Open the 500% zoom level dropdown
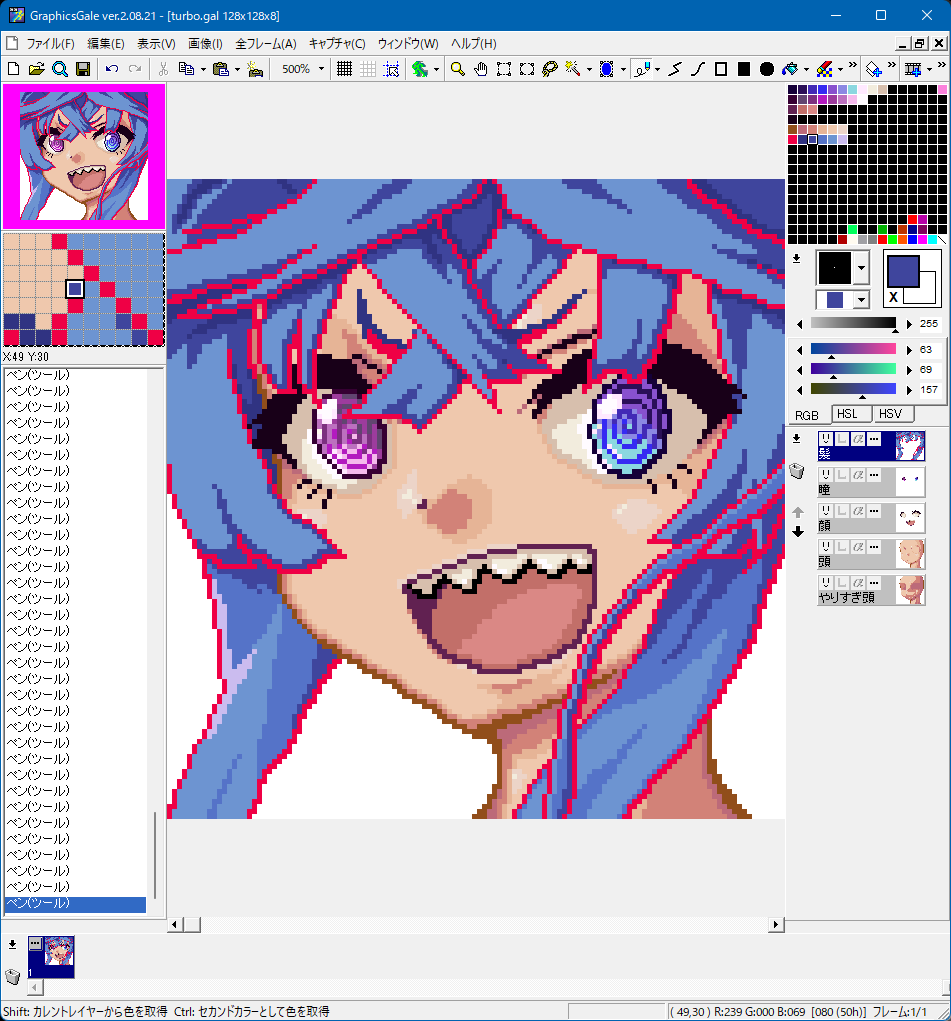 click(x=321, y=69)
